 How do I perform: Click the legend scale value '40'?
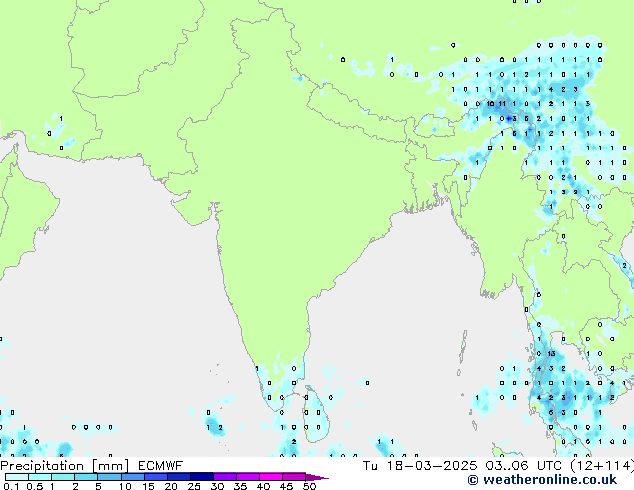click(263, 486)
